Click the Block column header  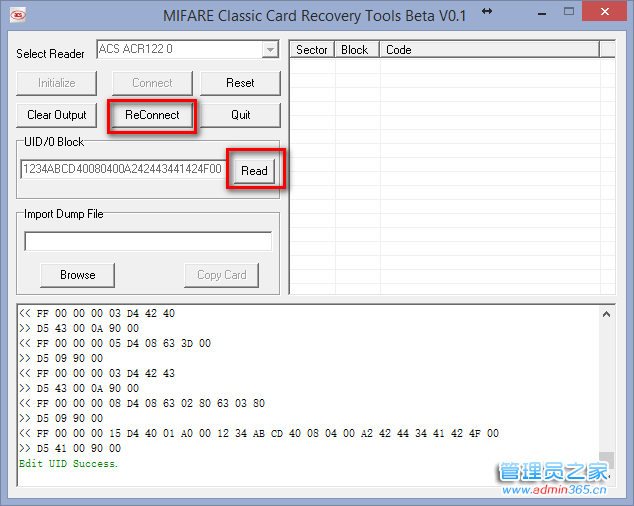(x=357, y=50)
